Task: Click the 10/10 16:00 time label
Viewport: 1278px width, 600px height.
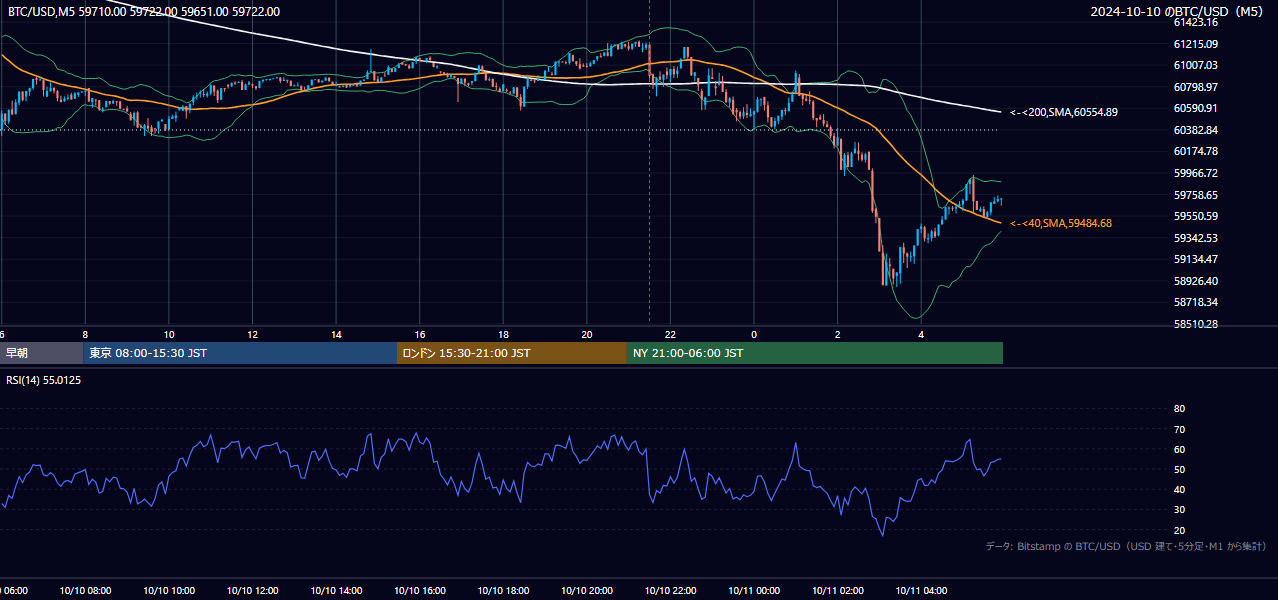Action: point(419,591)
